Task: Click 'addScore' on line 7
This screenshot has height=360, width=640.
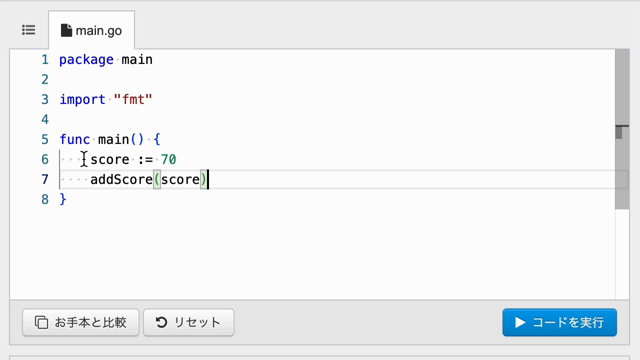Action: 121,180
